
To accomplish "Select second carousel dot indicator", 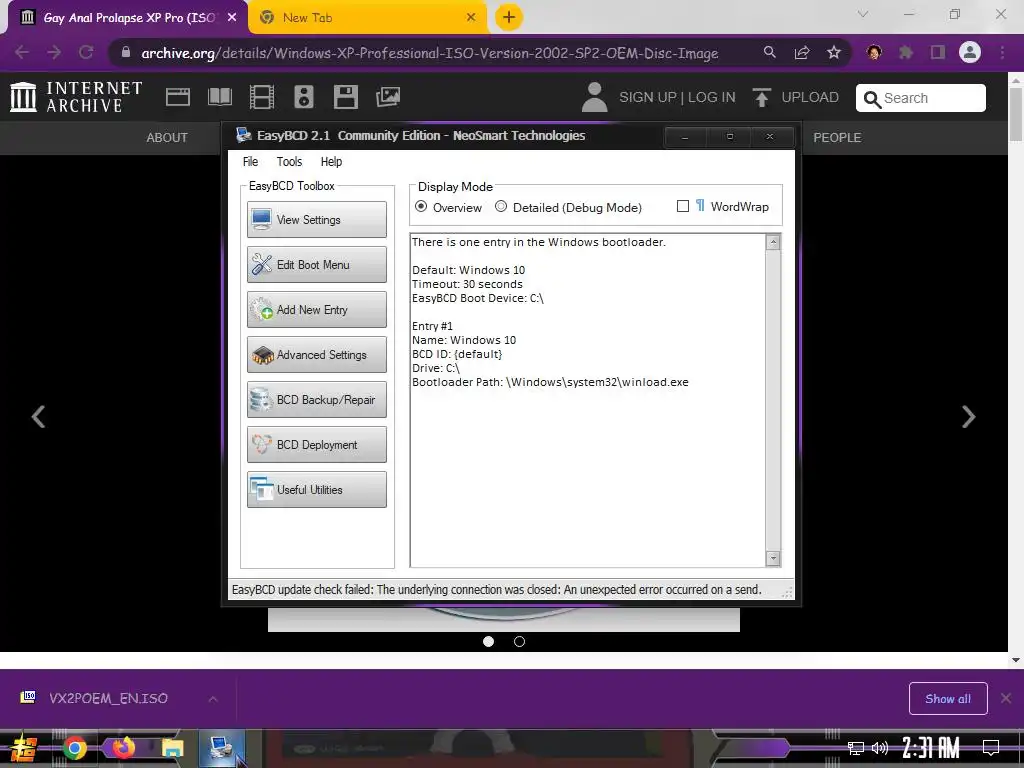I will coord(519,641).
